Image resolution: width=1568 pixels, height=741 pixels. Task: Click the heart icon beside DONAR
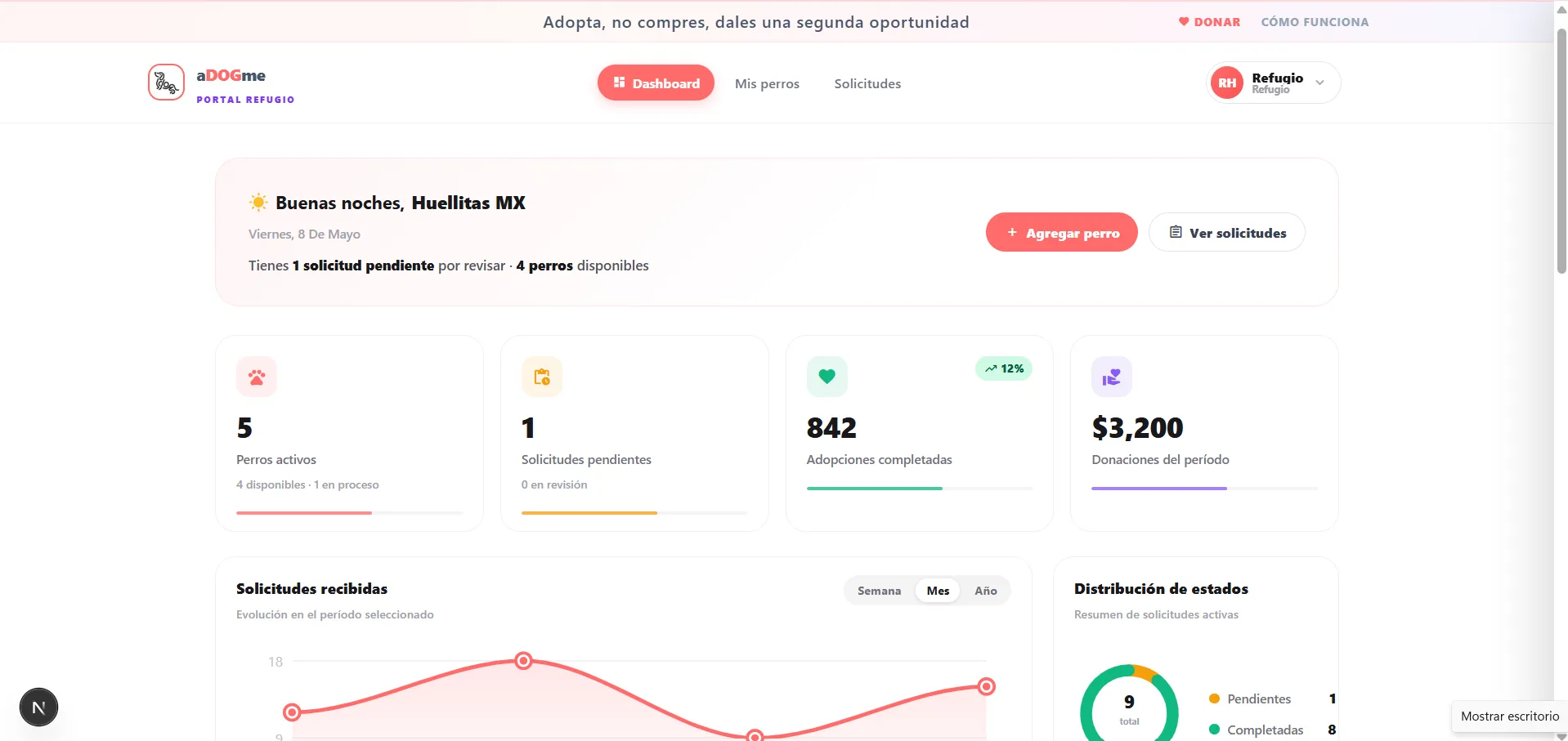click(x=1183, y=22)
